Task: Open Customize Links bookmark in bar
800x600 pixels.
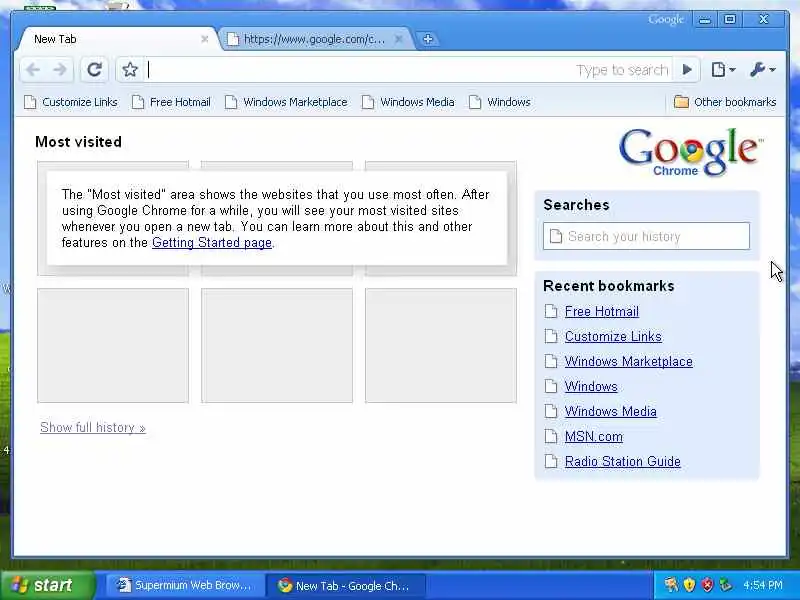Action: [71, 102]
